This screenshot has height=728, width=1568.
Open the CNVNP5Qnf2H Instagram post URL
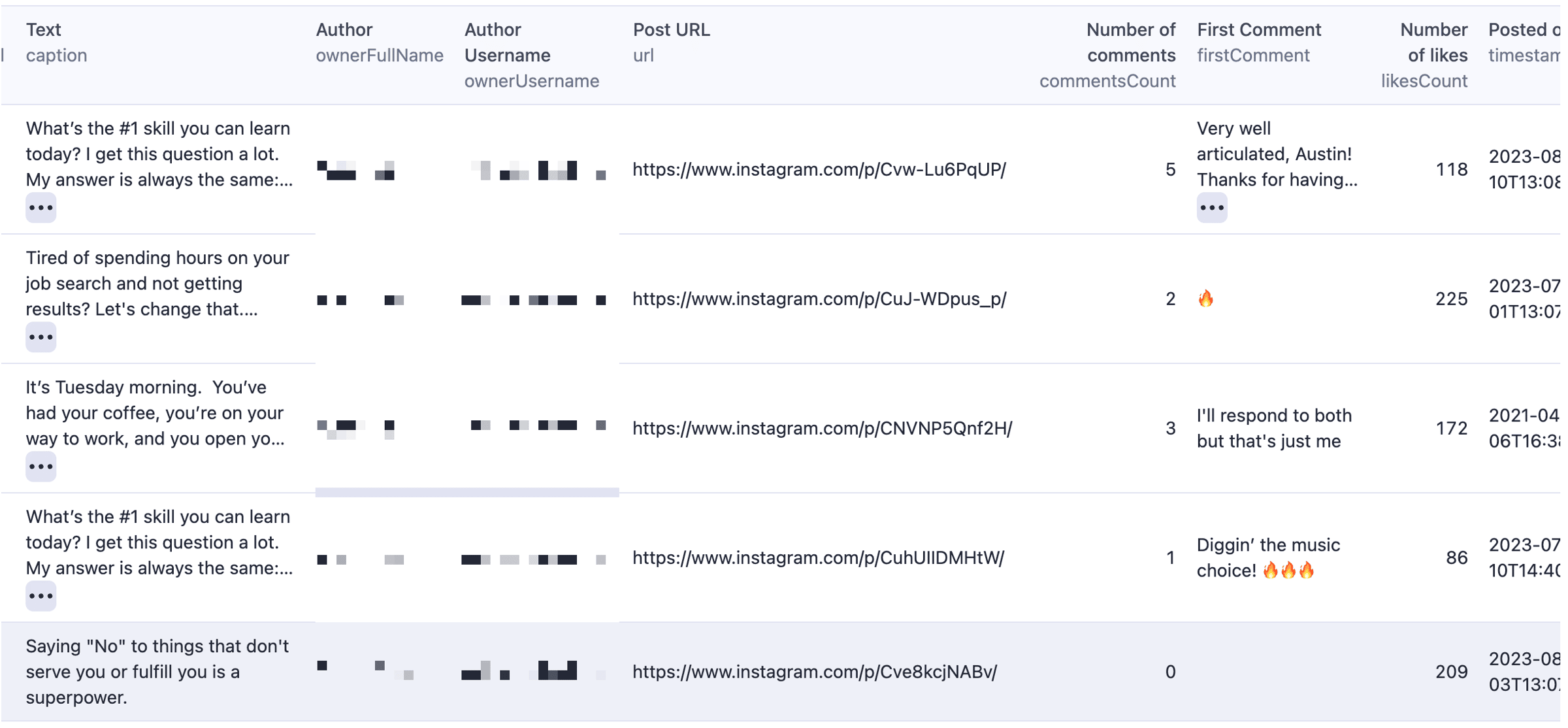pos(823,429)
